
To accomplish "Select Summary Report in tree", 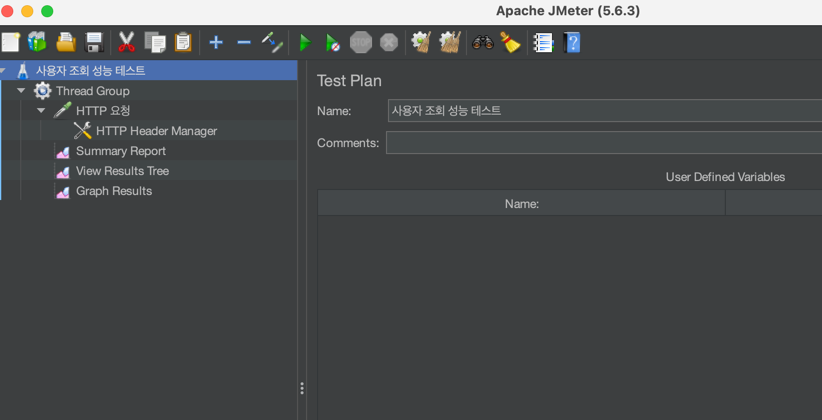I will [x=120, y=151].
